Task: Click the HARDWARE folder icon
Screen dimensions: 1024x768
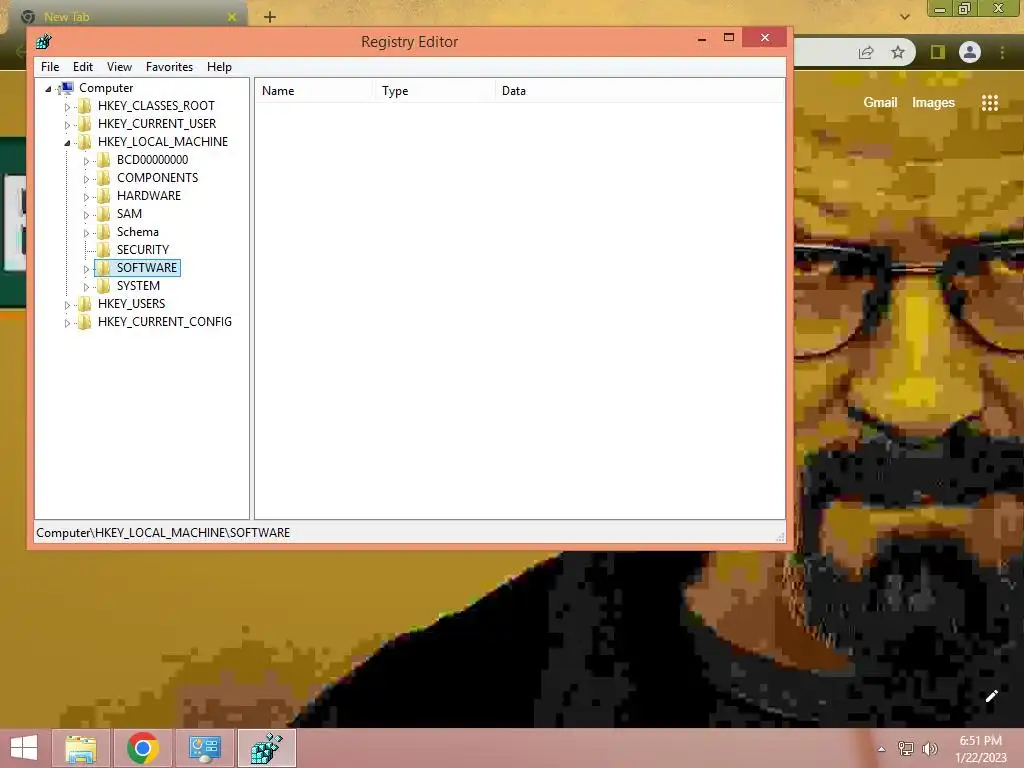Action: tap(103, 196)
